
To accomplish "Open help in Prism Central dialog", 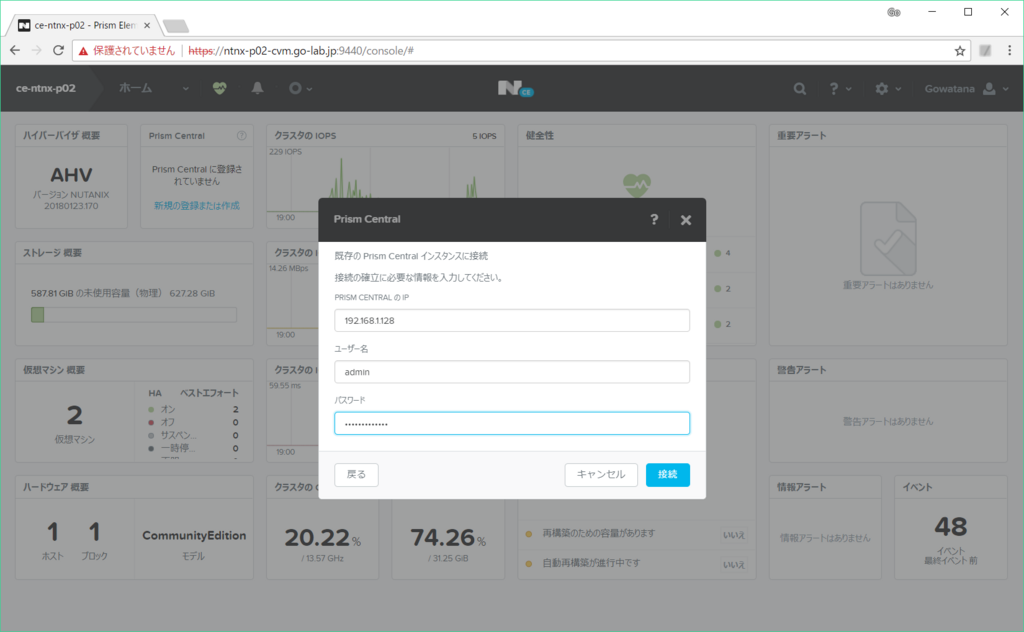I will tap(654, 219).
